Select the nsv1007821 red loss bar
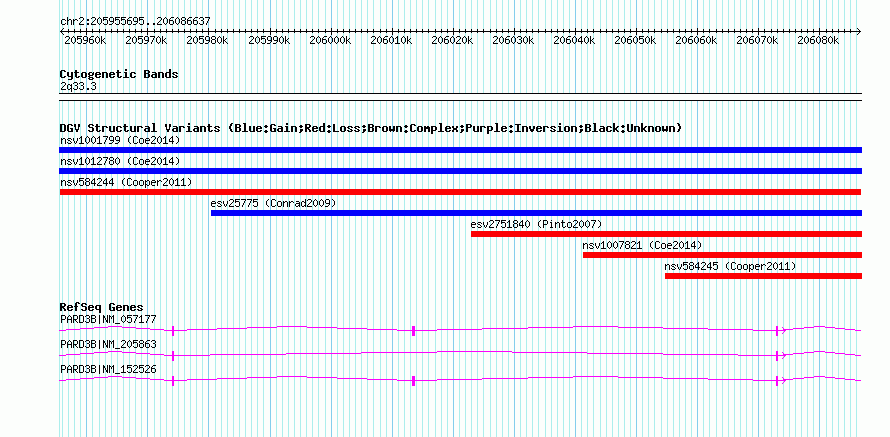 tap(722, 255)
